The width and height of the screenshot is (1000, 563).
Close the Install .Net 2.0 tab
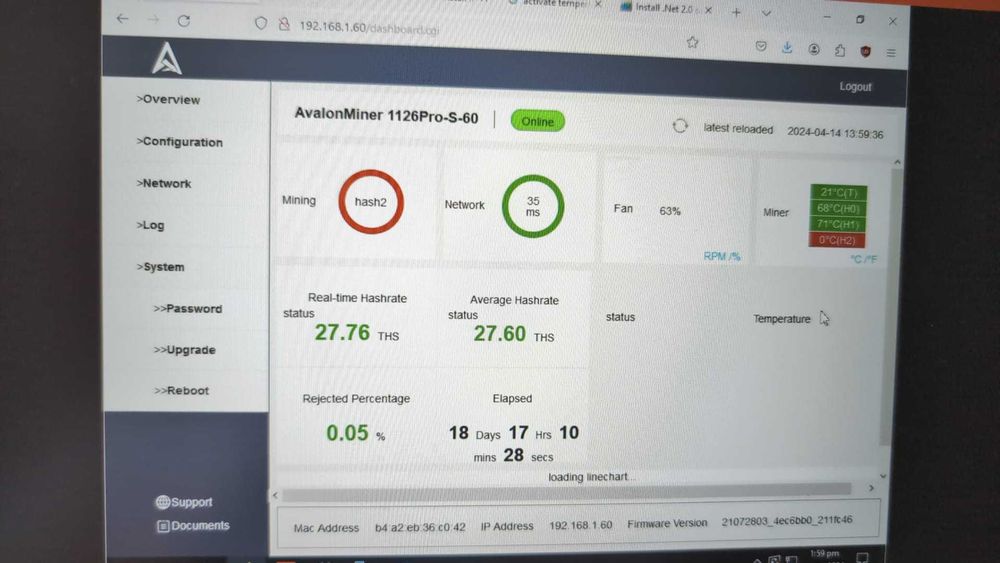pyautogui.click(x=709, y=10)
